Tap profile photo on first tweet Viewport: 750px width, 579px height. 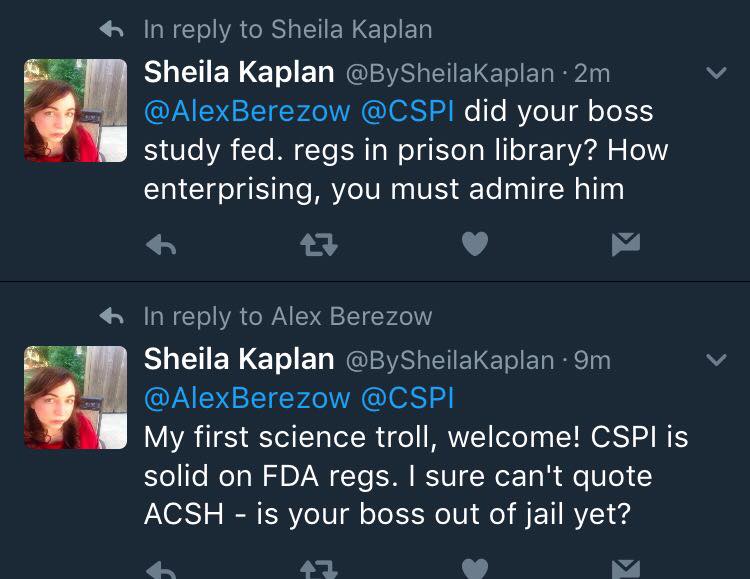(x=76, y=111)
